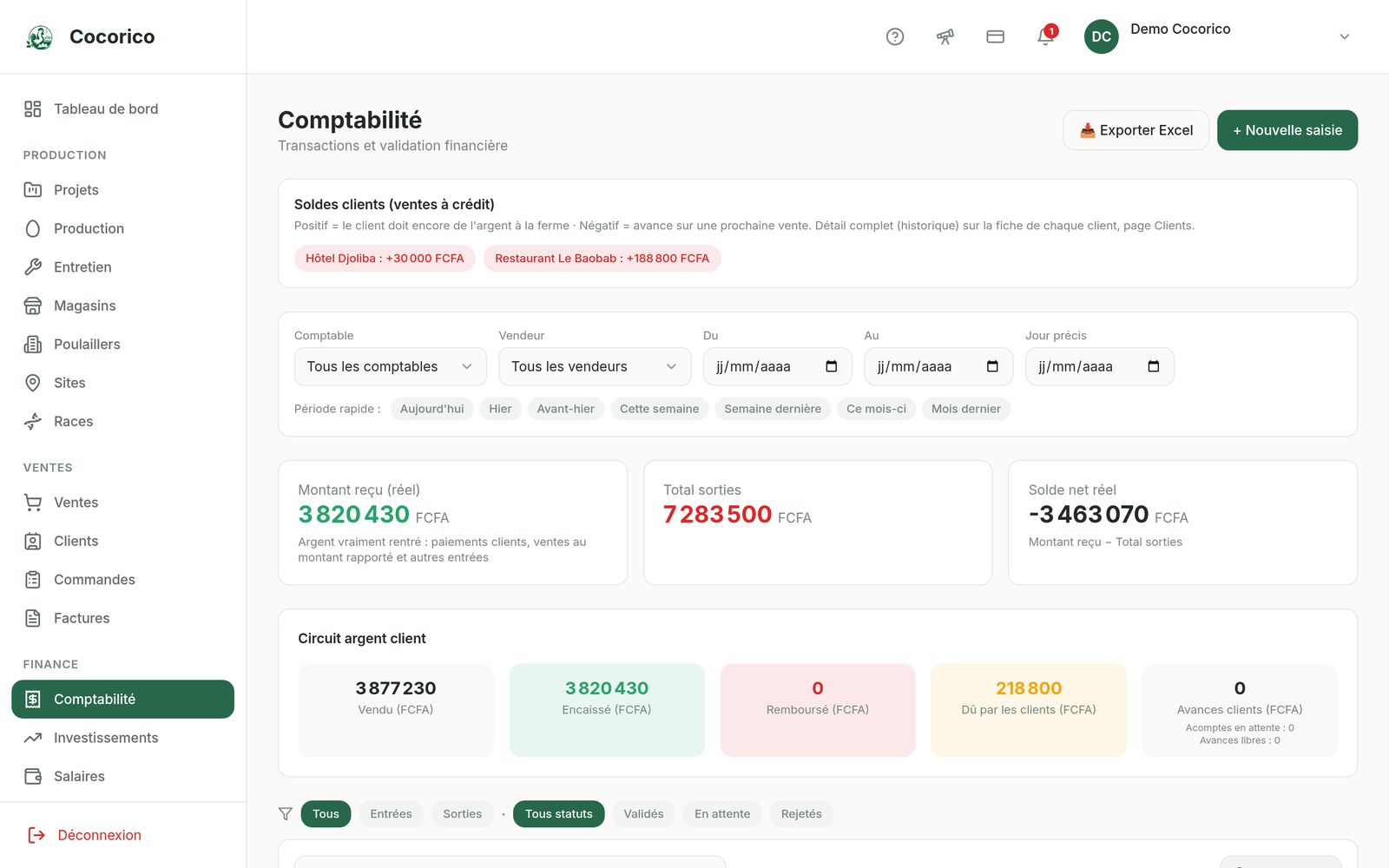Image resolution: width=1389 pixels, height=868 pixels.
Task: Click the Projets sidebar icon
Action: tap(33, 190)
